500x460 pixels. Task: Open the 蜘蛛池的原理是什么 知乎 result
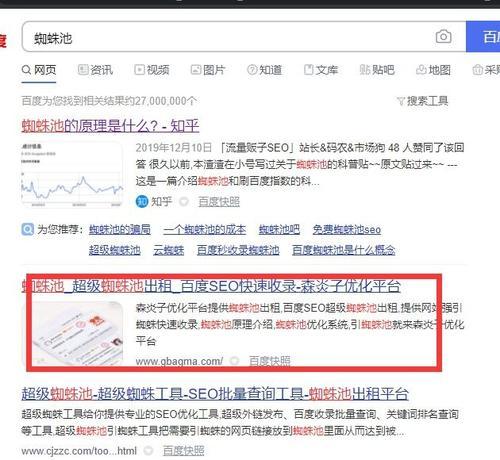pos(110,126)
